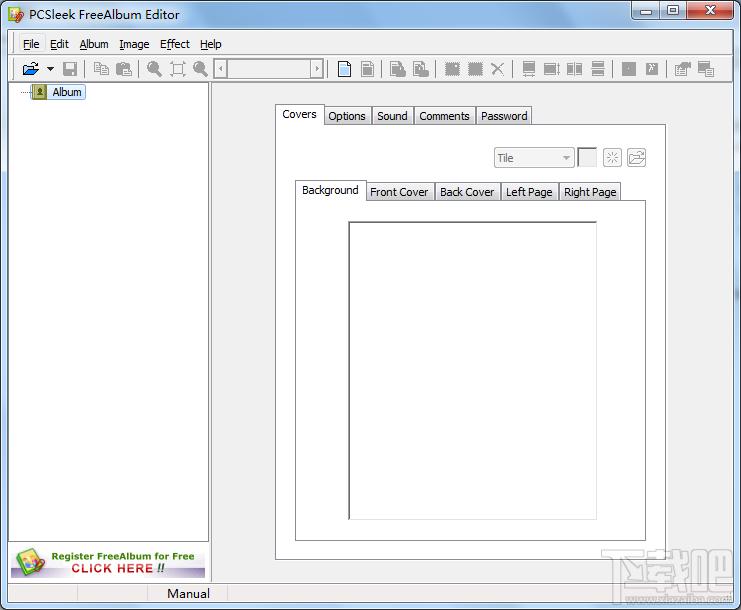This screenshot has height=610, width=741.
Task: Click the second magnifier zoom icon
Action: point(200,69)
